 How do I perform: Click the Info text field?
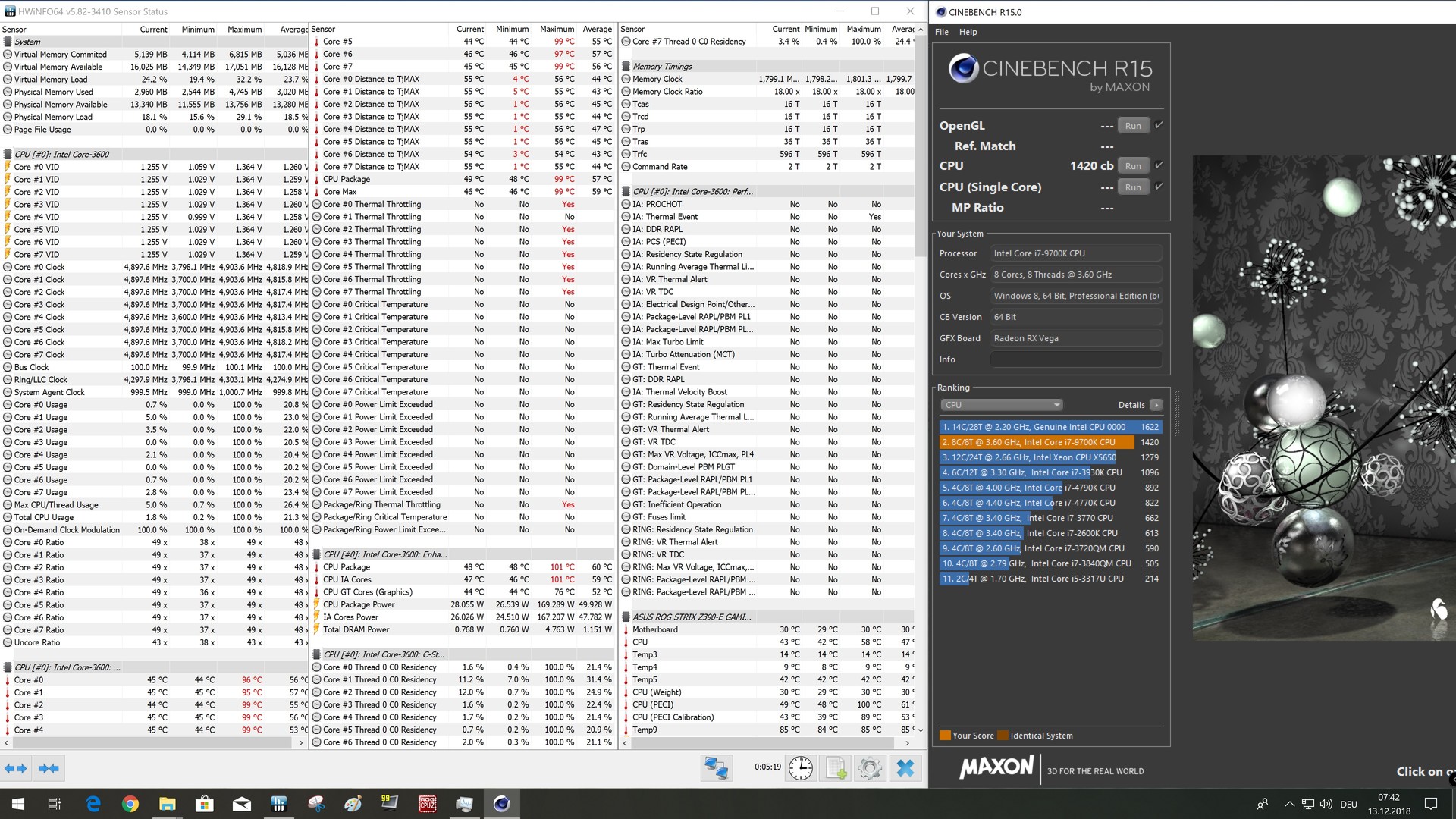point(1075,359)
